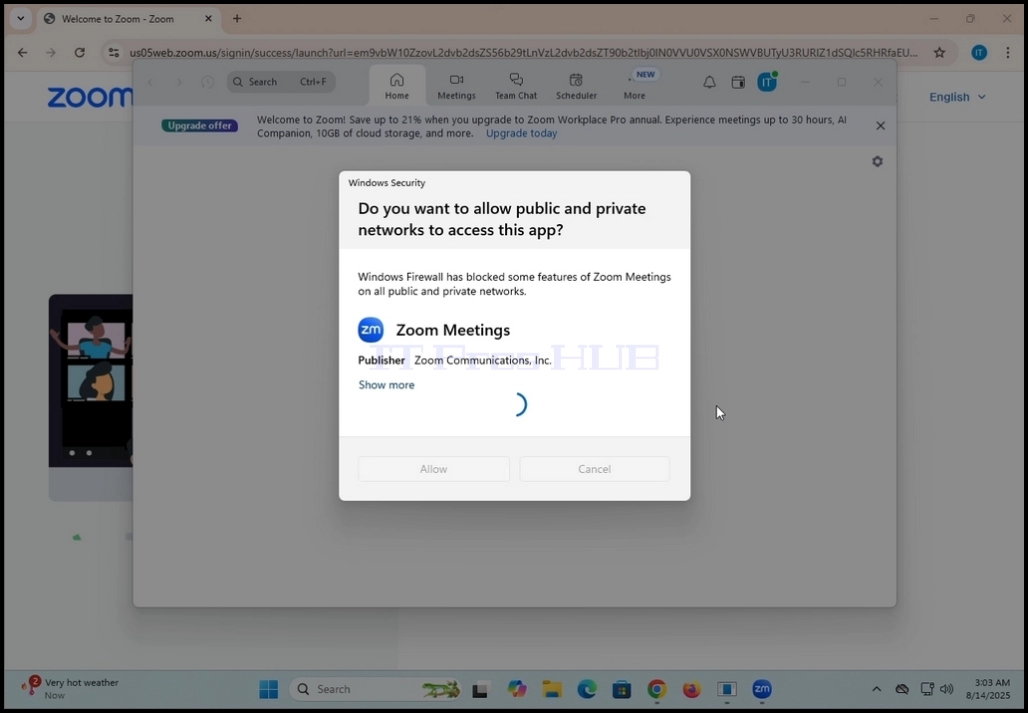Expand Show more in security dialog
This screenshot has height=713, width=1028.
click(386, 385)
